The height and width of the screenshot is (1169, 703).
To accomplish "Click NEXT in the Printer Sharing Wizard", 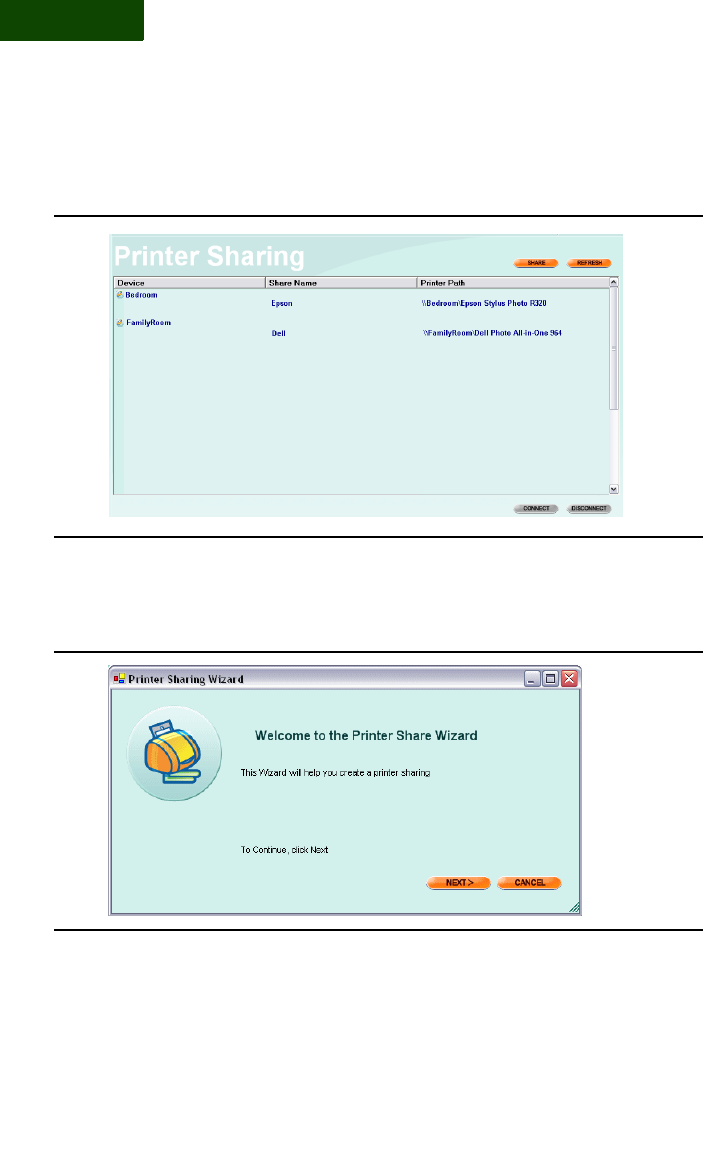I will tap(458, 883).
